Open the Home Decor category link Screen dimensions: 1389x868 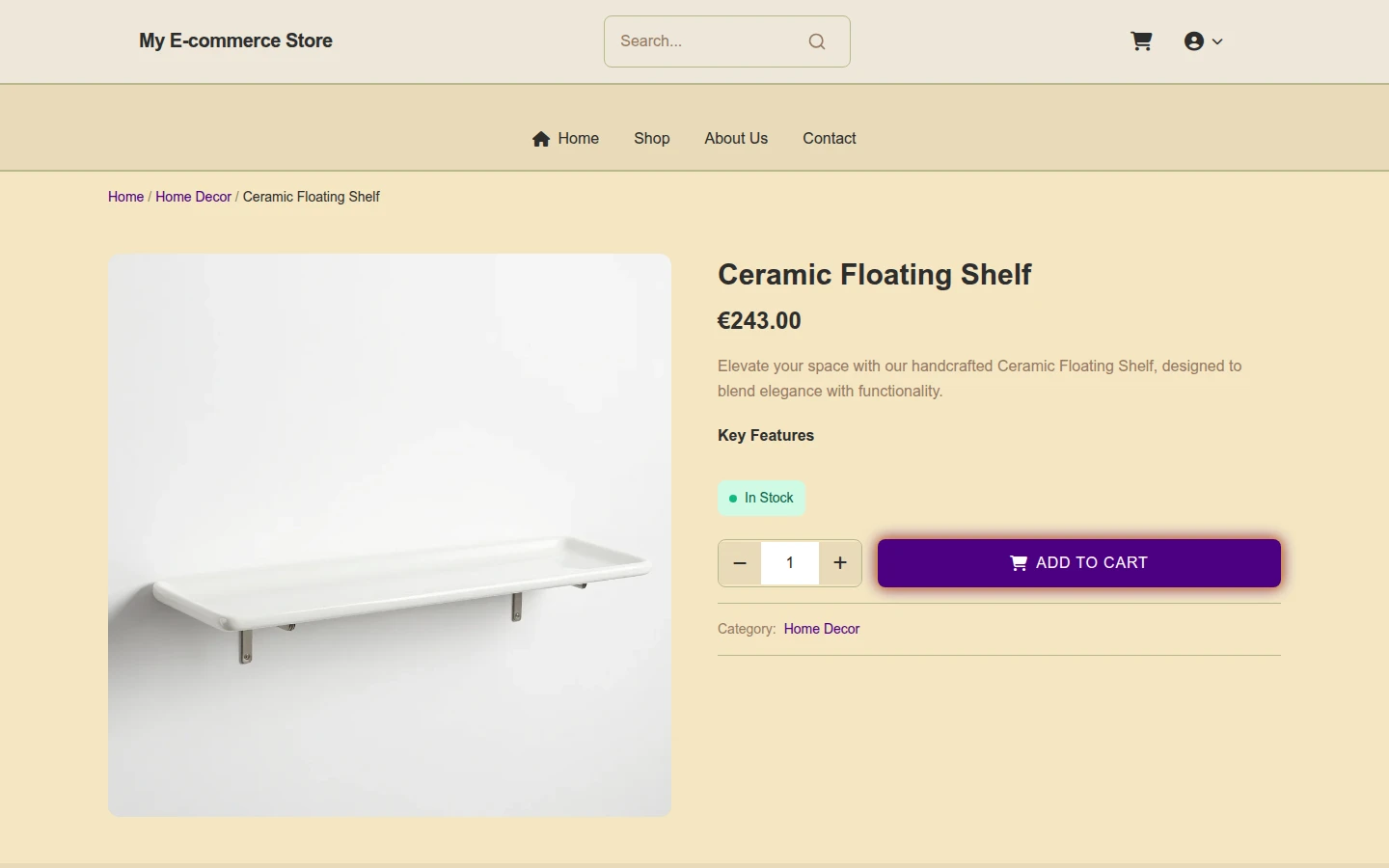(x=822, y=629)
